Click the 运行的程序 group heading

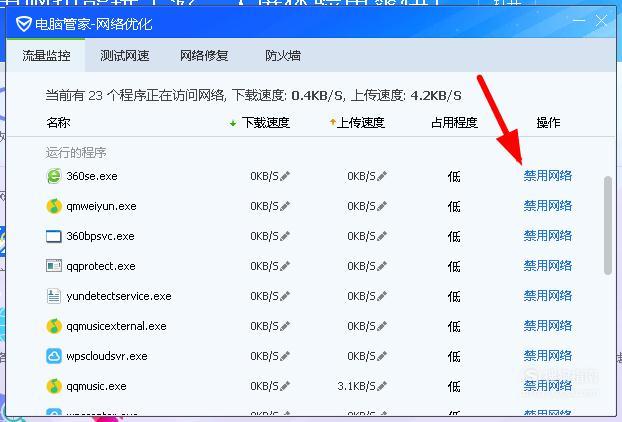(76, 152)
